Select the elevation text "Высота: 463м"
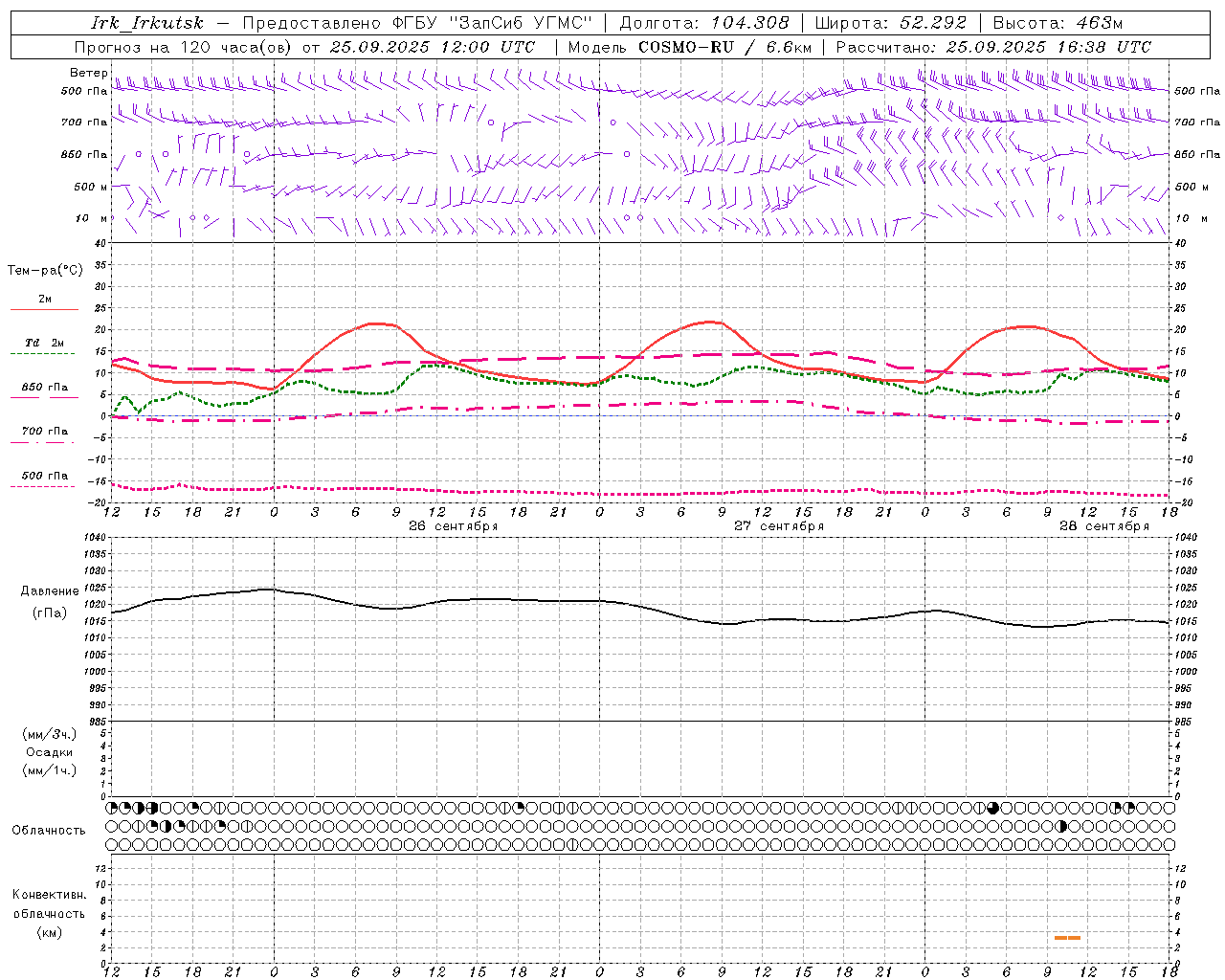Viewport: 1225px width, 980px height. coord(1058,23)
